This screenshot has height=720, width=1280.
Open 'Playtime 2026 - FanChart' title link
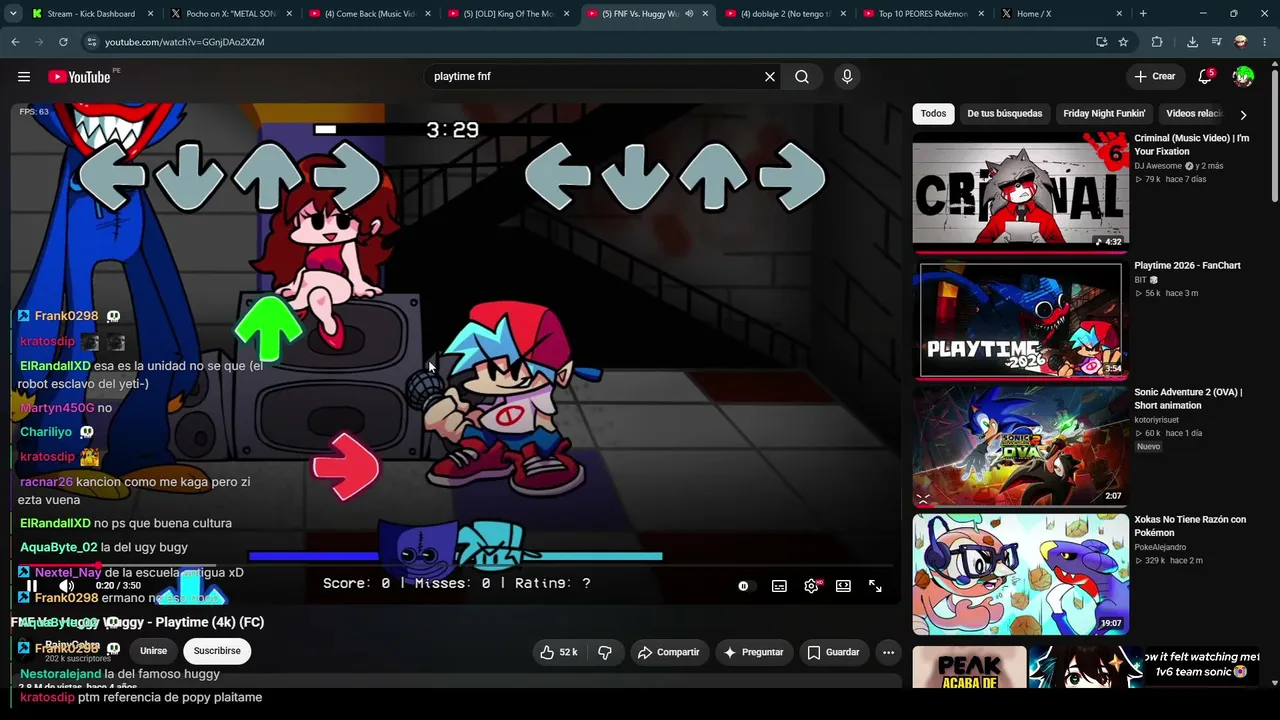point(1187,266)
